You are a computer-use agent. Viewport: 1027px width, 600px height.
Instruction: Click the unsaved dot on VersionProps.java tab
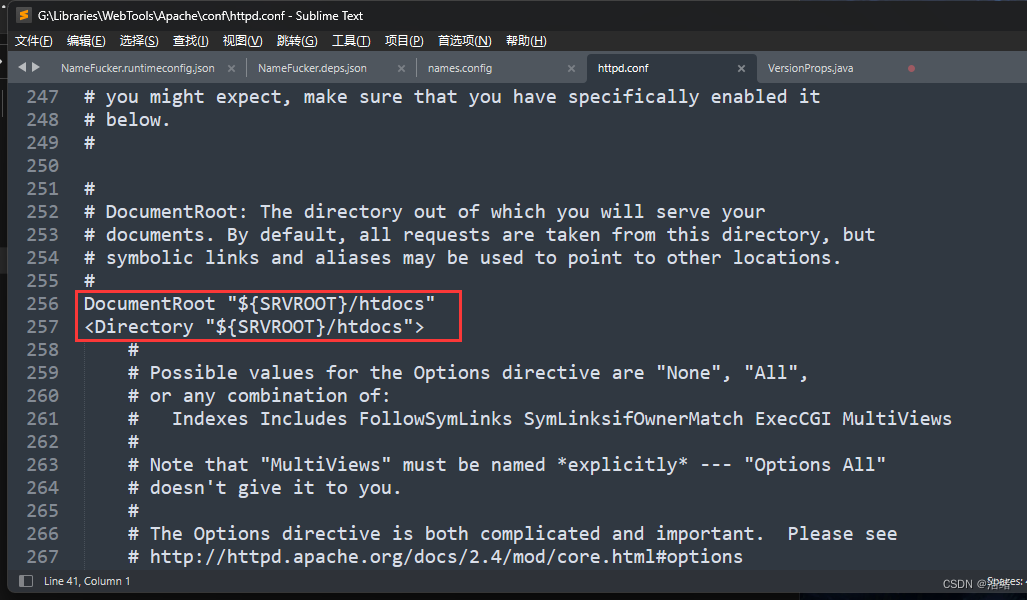coord(911,69)
